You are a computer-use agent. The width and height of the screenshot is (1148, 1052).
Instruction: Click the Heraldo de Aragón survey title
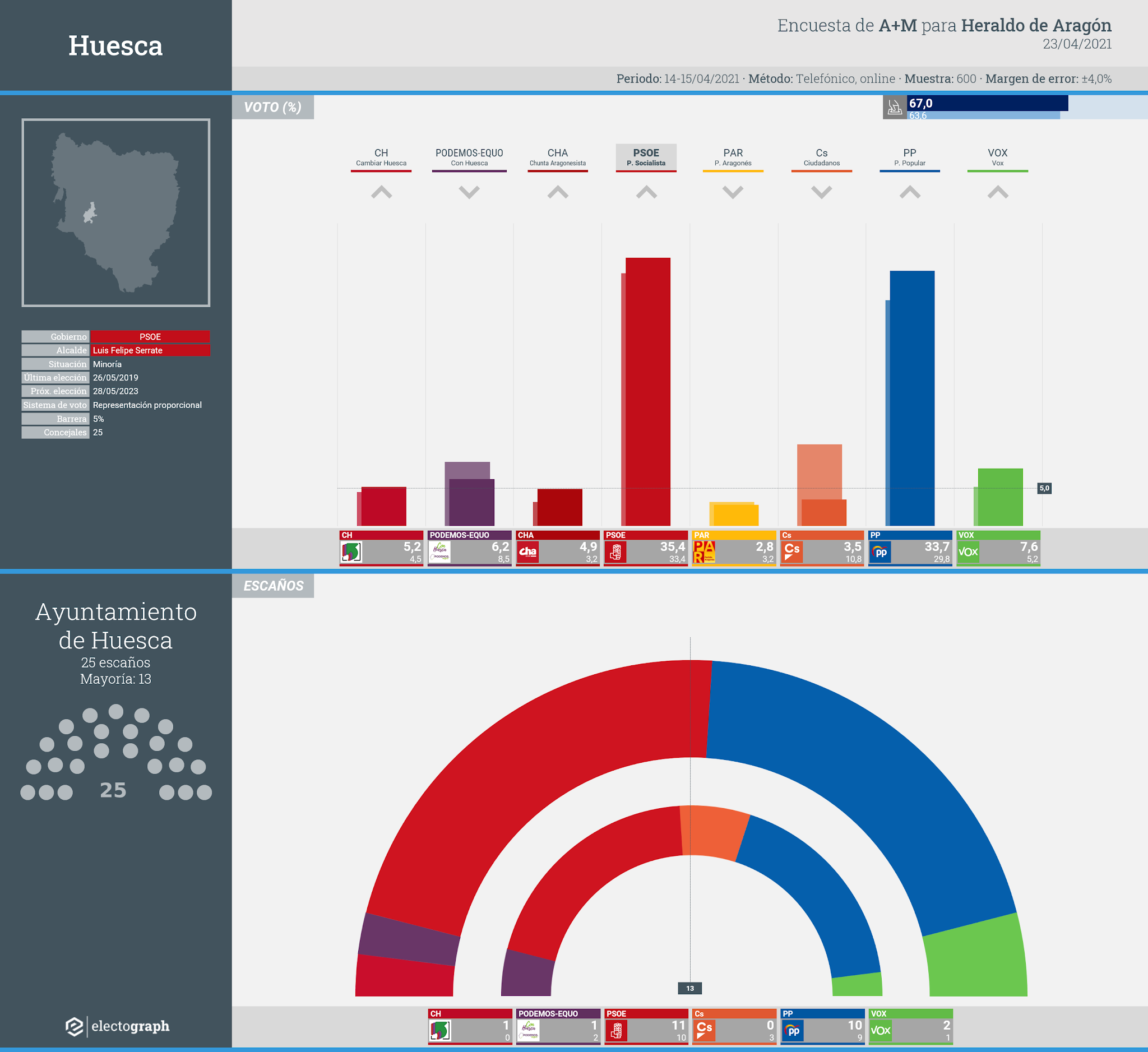944,26
